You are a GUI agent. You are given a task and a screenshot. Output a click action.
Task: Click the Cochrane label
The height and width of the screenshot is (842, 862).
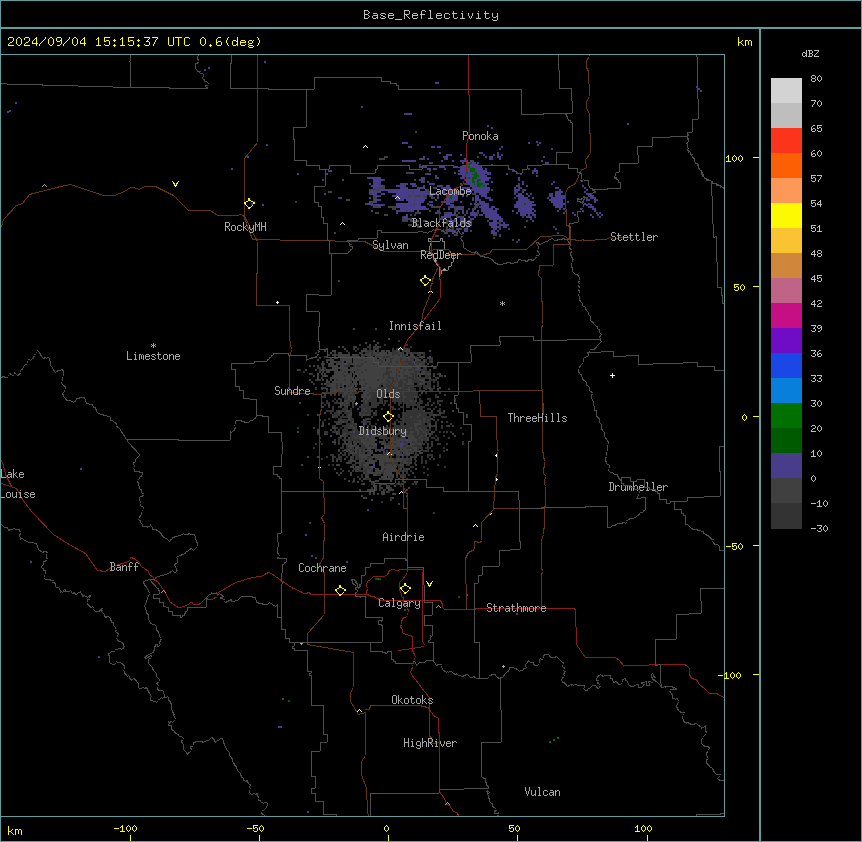click(322, 568)
